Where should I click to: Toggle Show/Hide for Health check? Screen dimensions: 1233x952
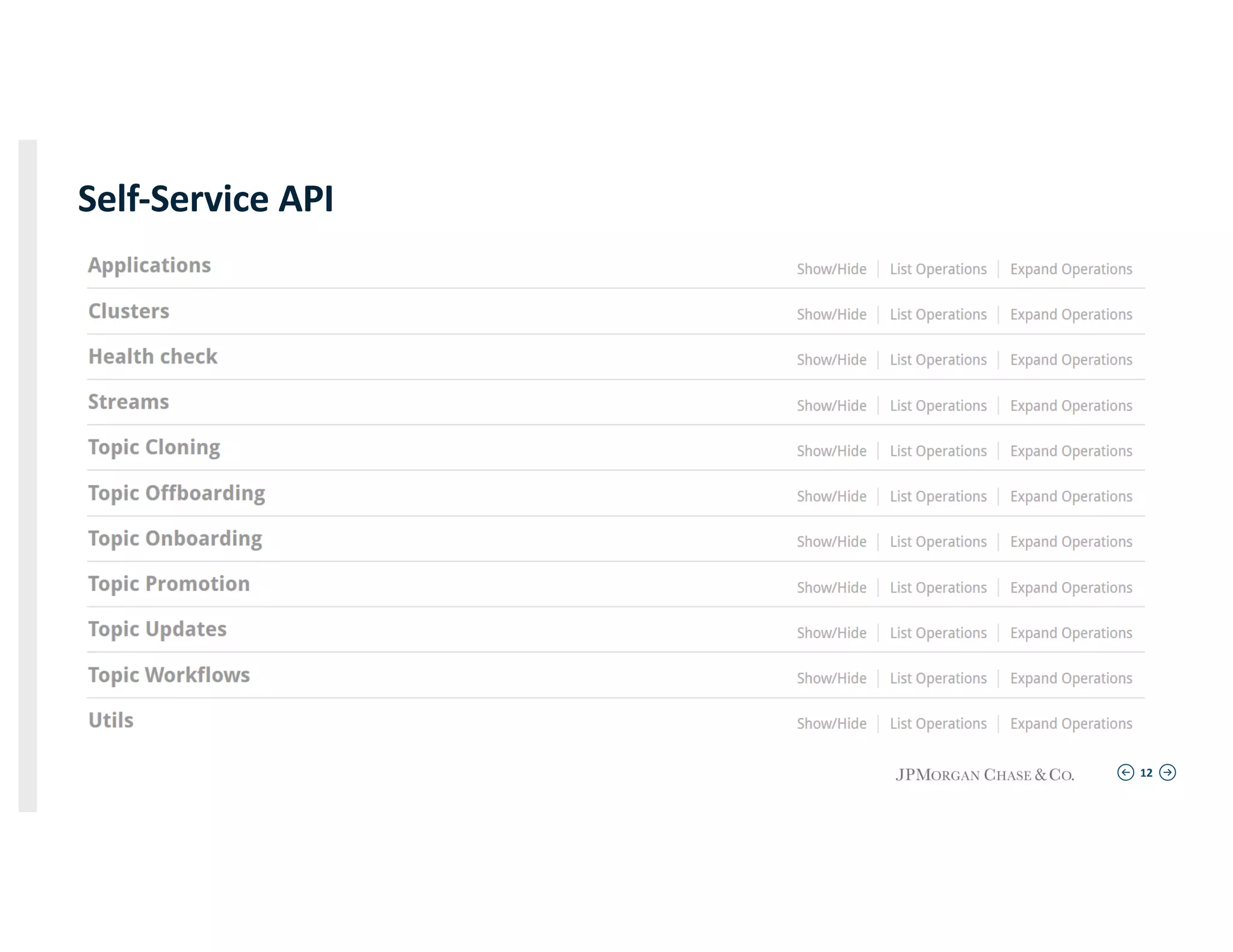[x=831, y=360]
